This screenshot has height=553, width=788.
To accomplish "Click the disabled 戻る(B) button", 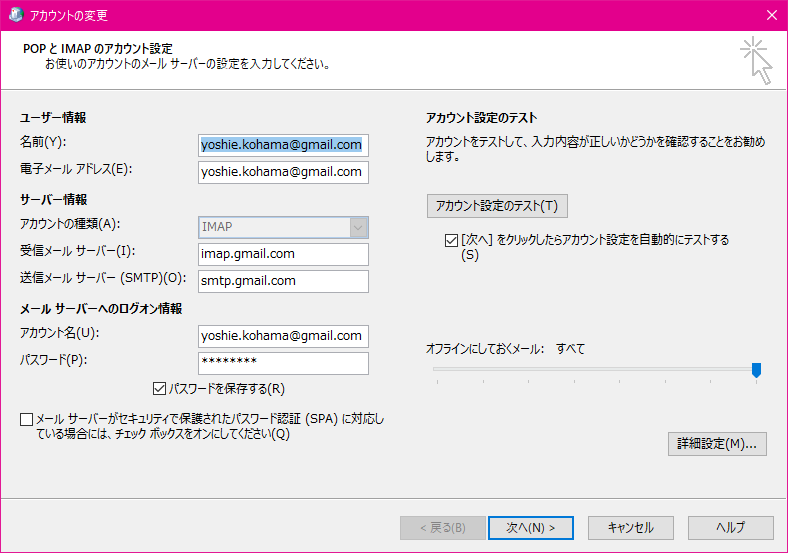I will point(443,528).
